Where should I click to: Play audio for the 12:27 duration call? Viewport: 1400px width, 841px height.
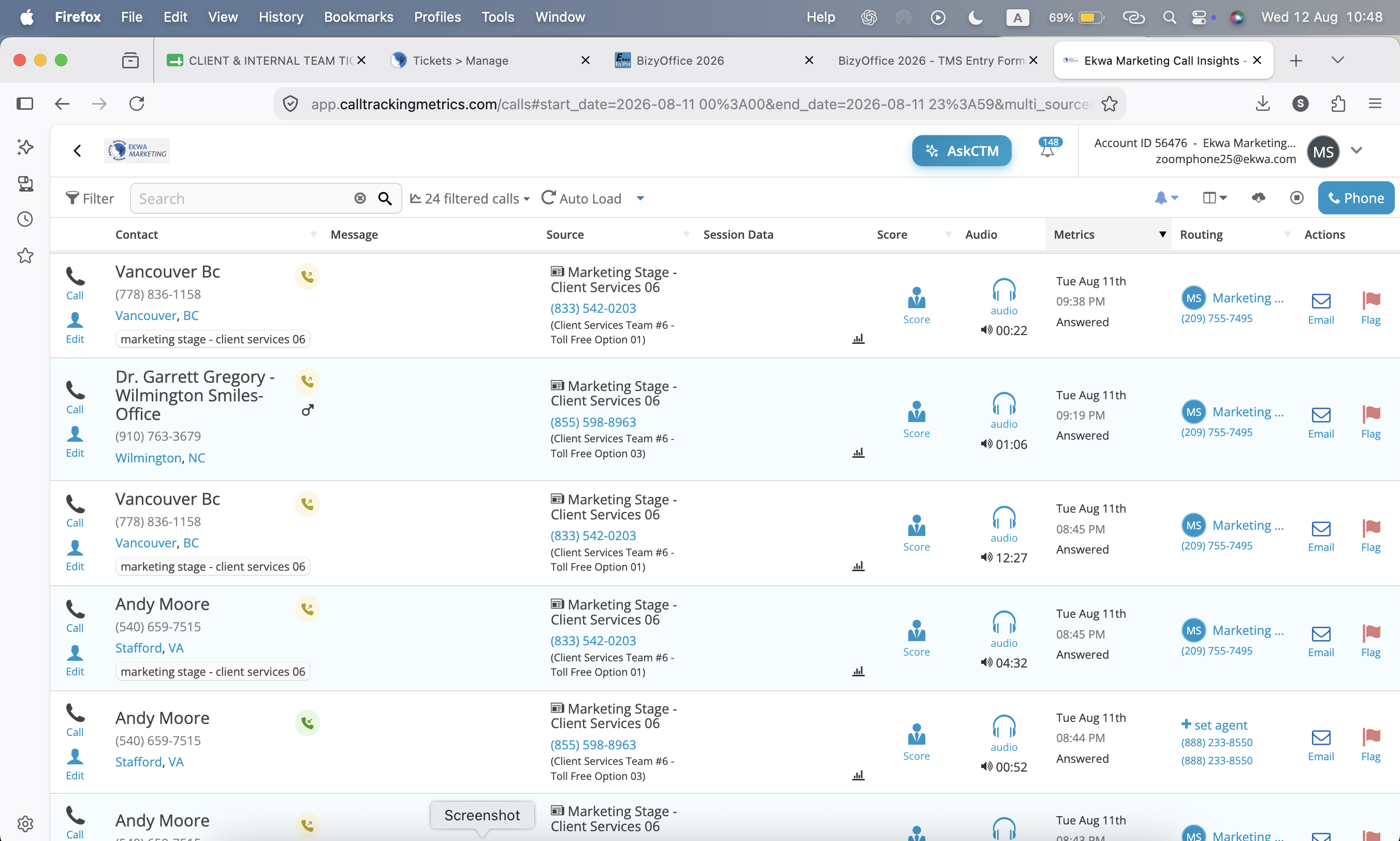1004,524
